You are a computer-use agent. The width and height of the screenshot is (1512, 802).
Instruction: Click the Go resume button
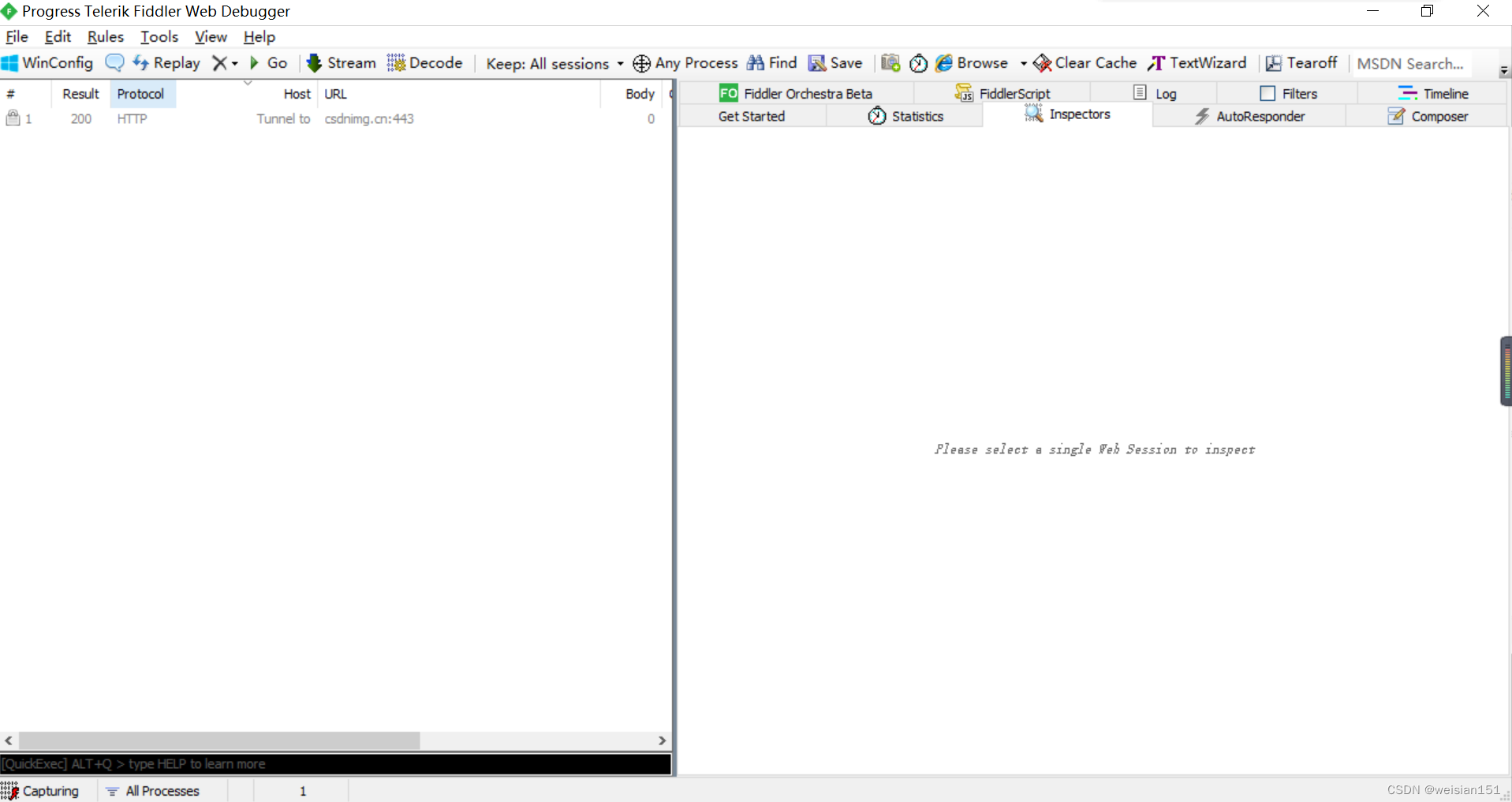268,63
